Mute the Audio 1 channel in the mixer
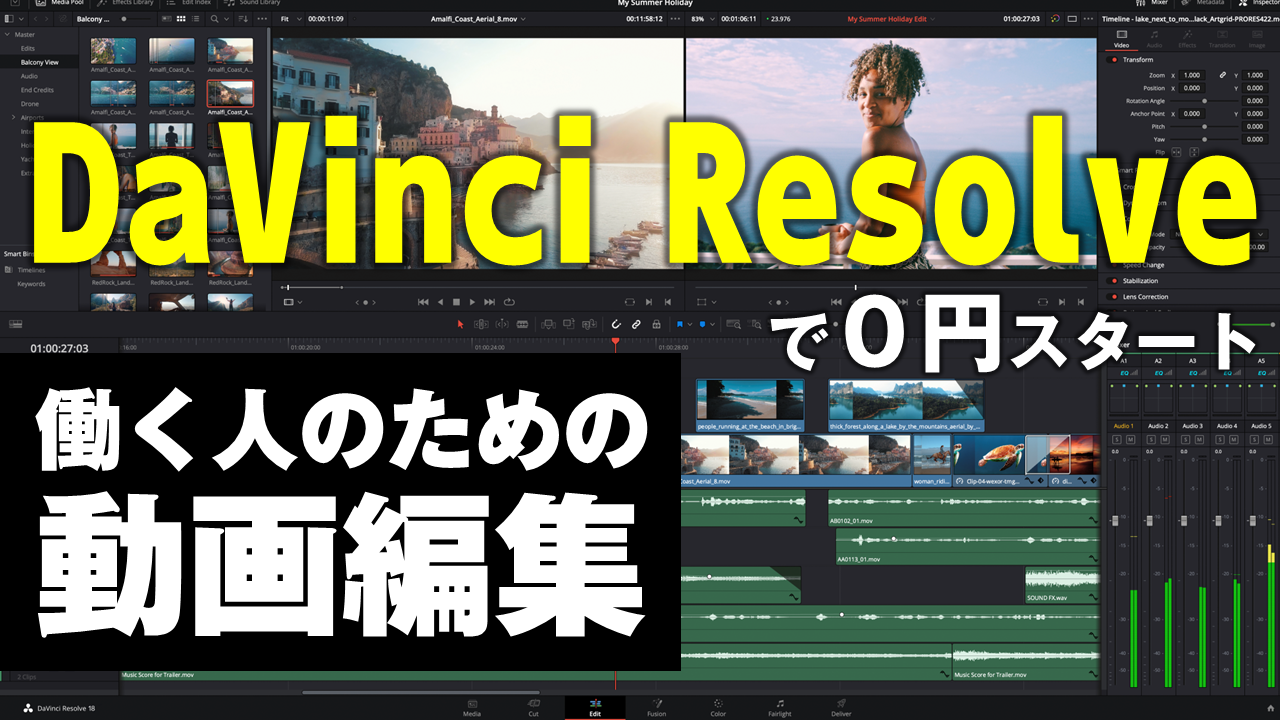1280x720 pixels. pyautogui.click(x=1129, y=439)
